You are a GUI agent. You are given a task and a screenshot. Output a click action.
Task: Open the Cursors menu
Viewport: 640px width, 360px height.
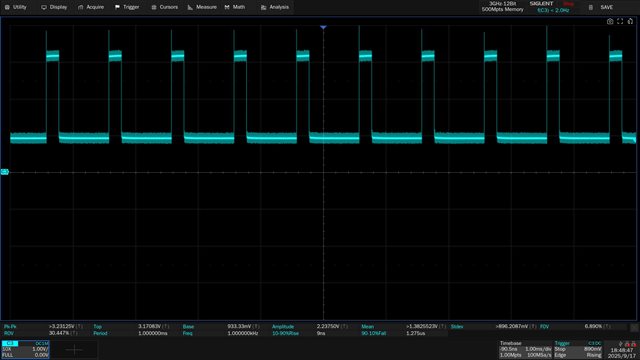(164, 7)
